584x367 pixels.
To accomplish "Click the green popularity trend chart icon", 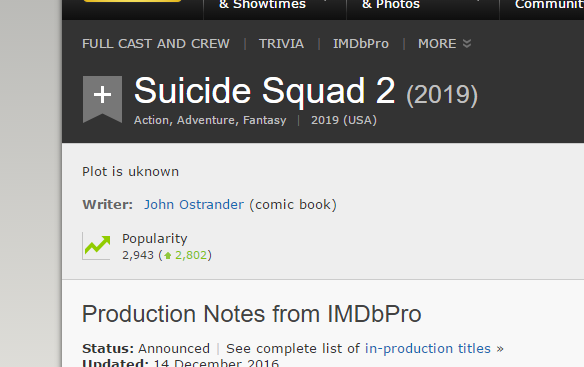I will (96, 246).
